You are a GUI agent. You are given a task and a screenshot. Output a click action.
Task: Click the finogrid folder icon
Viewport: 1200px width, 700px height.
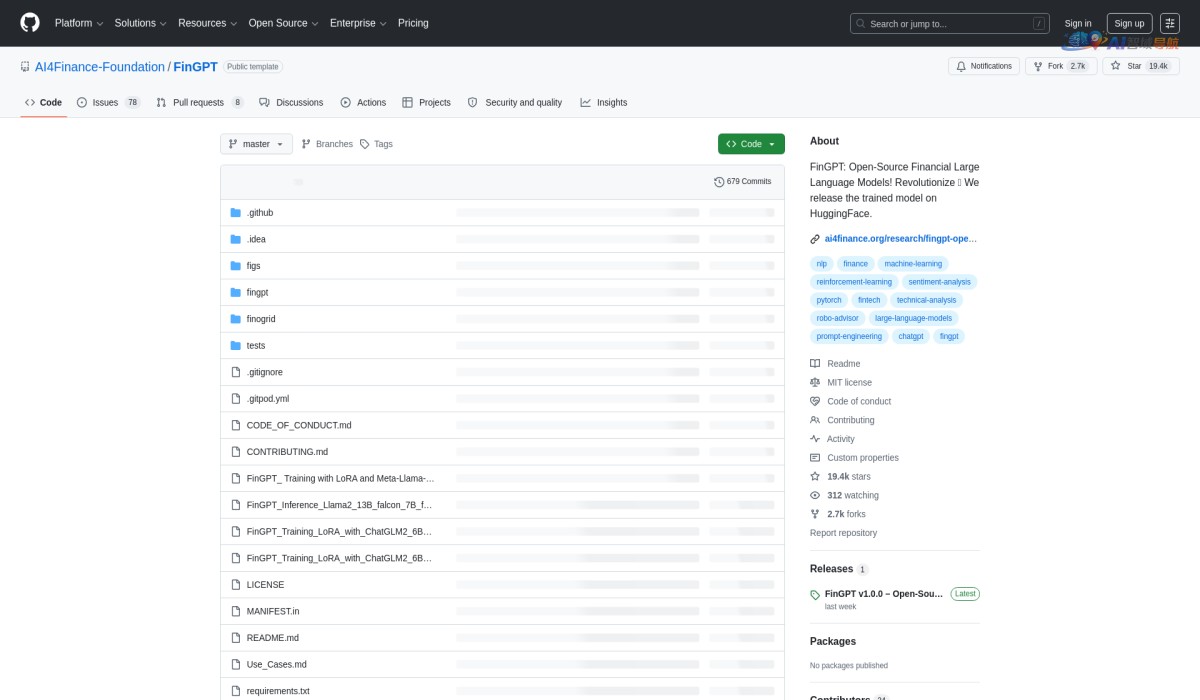(x=236, y=319)
